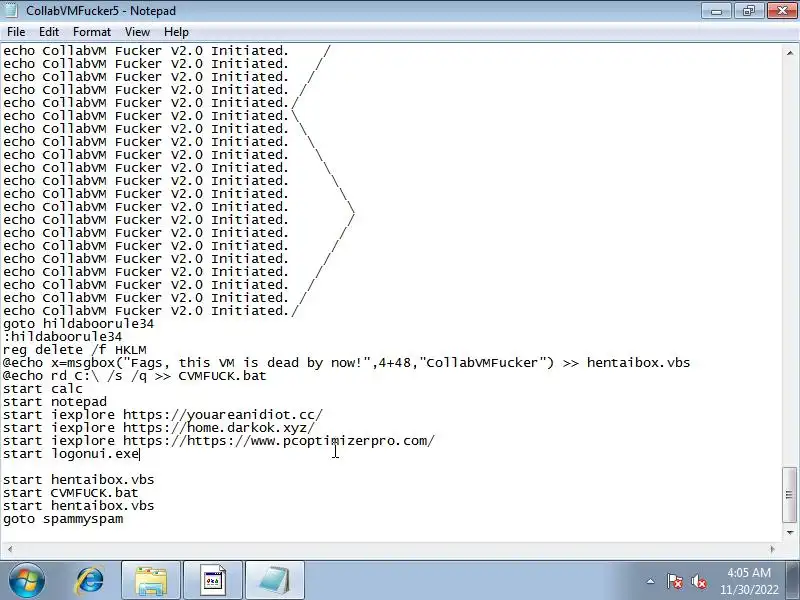Open the File menu
This screenshot has height=600, width=800.
point(16,32)
